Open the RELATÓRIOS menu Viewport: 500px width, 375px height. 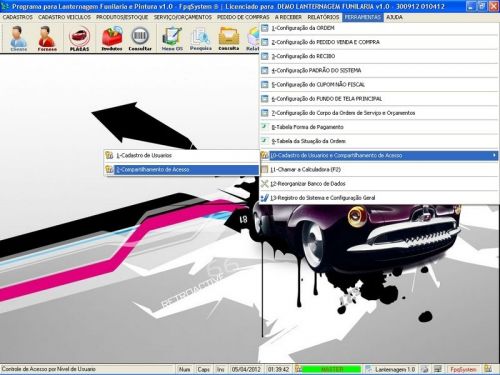click(323, 17)
